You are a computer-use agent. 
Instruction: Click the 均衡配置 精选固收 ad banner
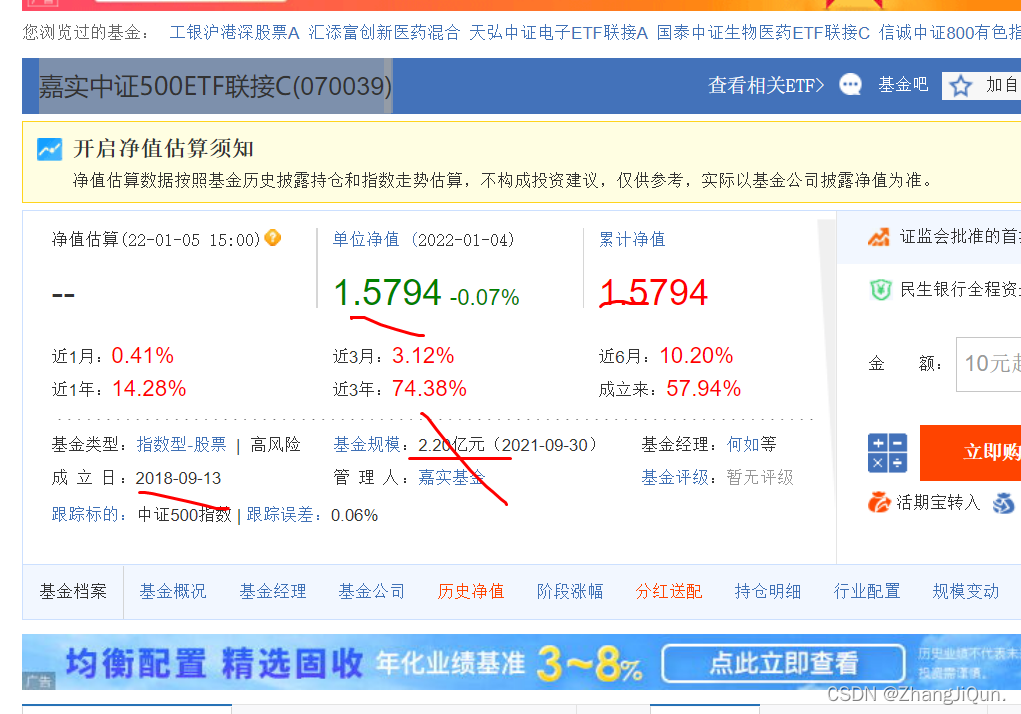[x=521, y=663]
